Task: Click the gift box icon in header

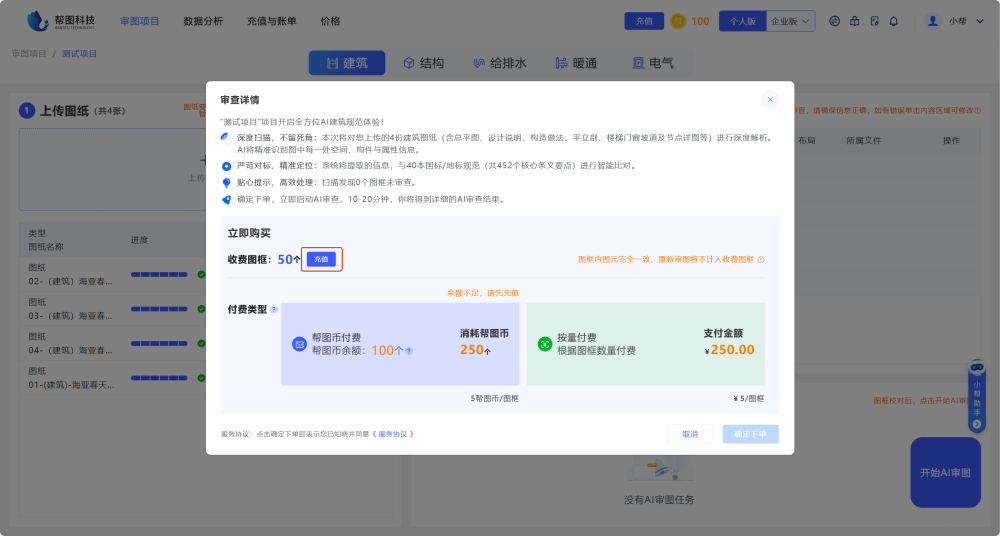Action: click(853, 21)
